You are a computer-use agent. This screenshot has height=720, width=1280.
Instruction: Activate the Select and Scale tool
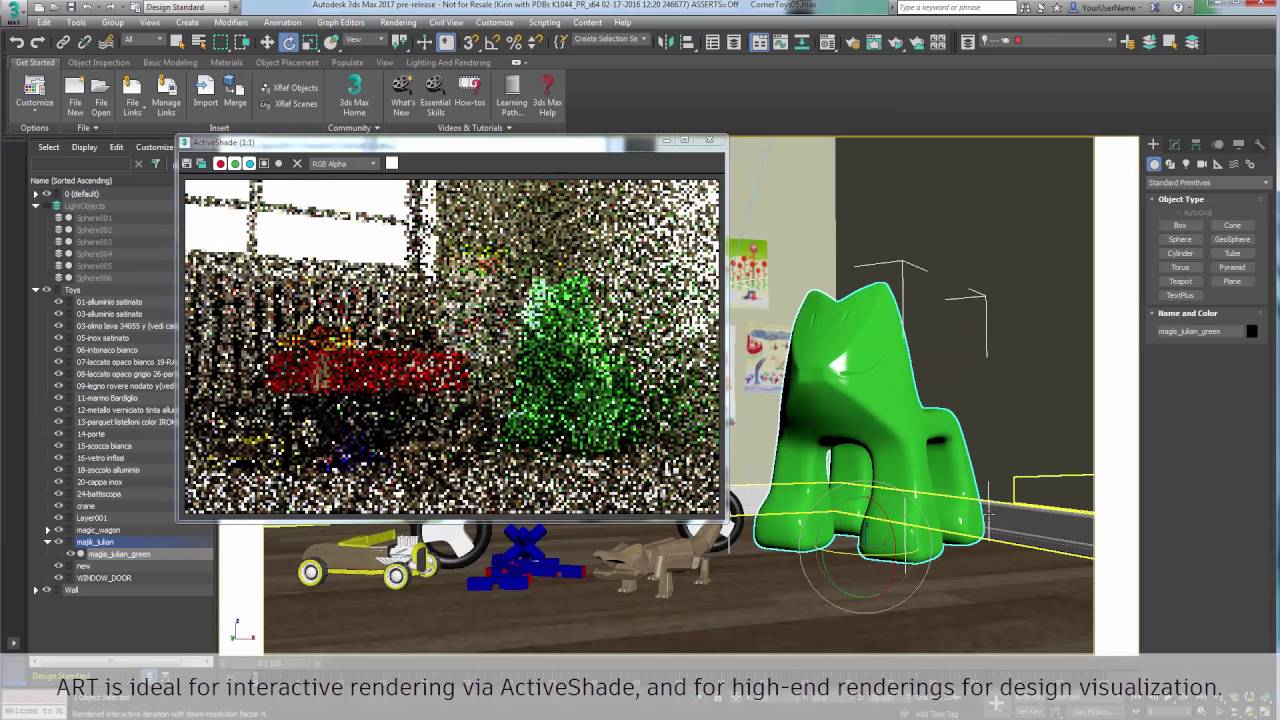coord(311,42)
